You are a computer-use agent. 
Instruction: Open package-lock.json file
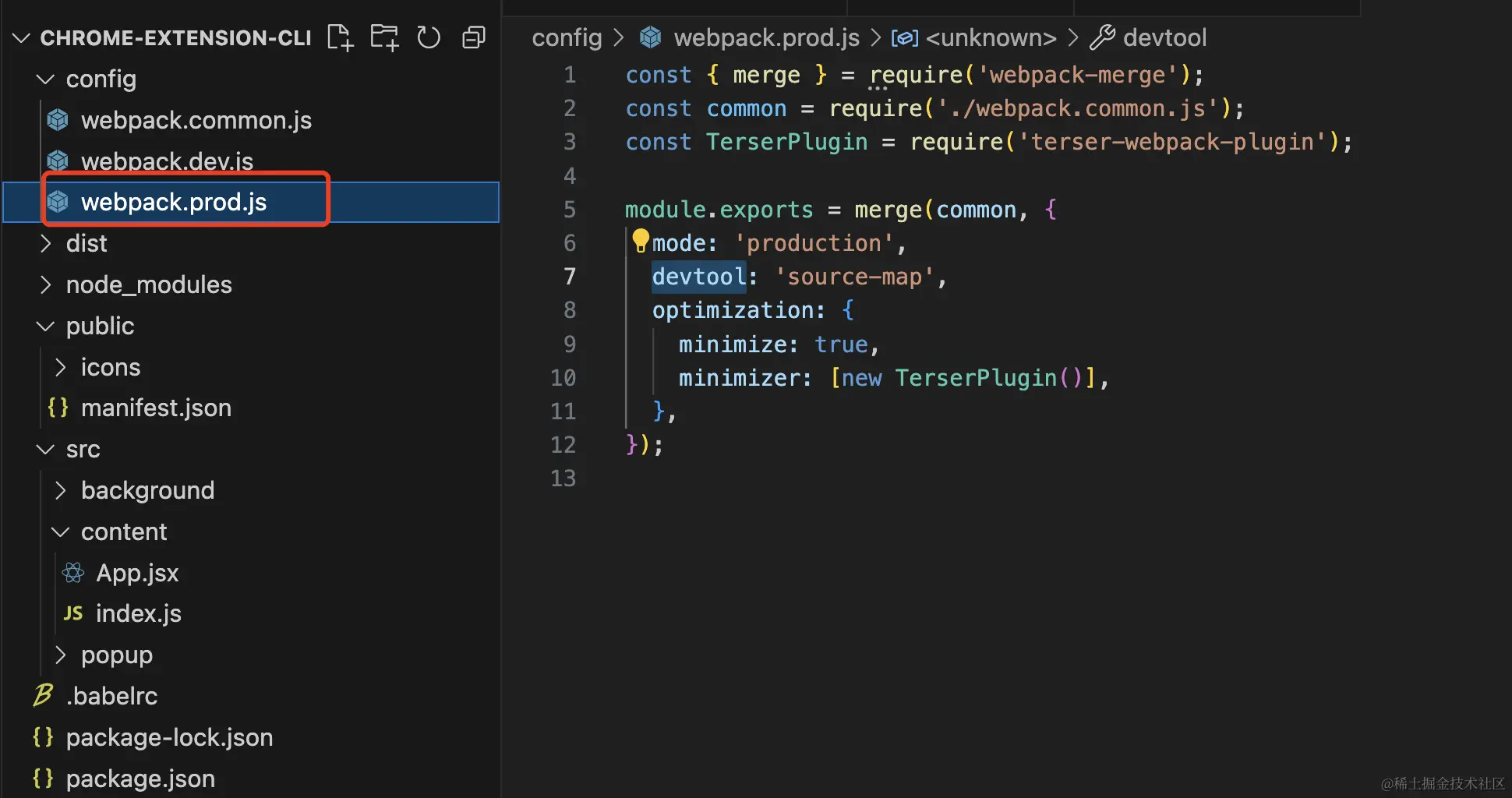(x=169, y=737)
